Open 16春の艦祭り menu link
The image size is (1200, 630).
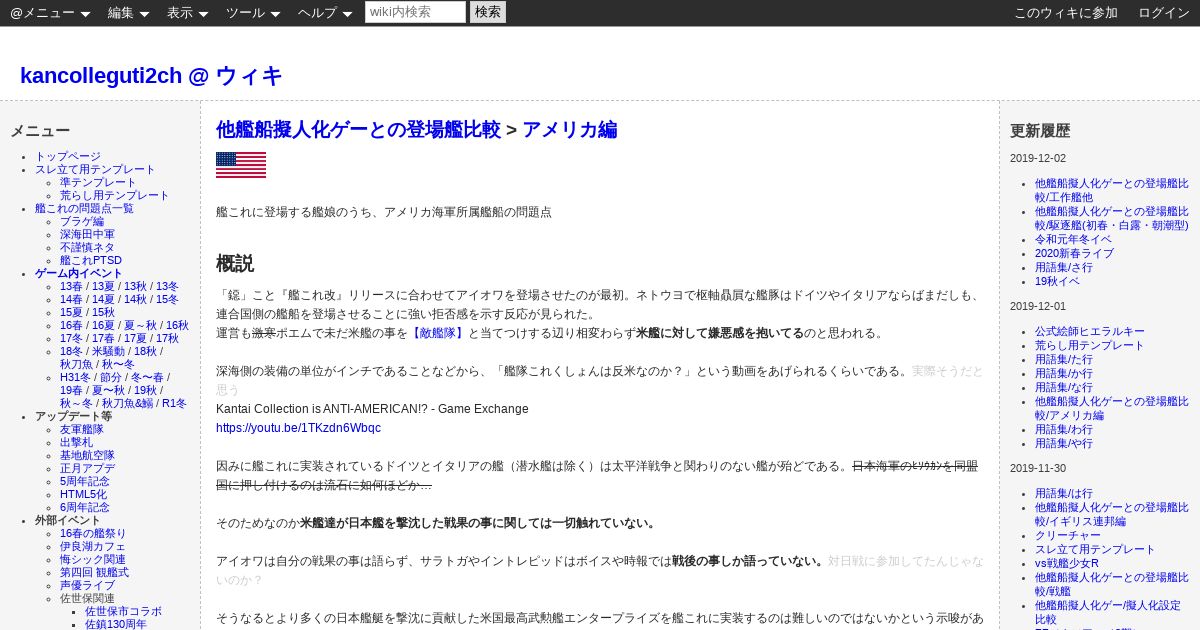tap(93, 534)
